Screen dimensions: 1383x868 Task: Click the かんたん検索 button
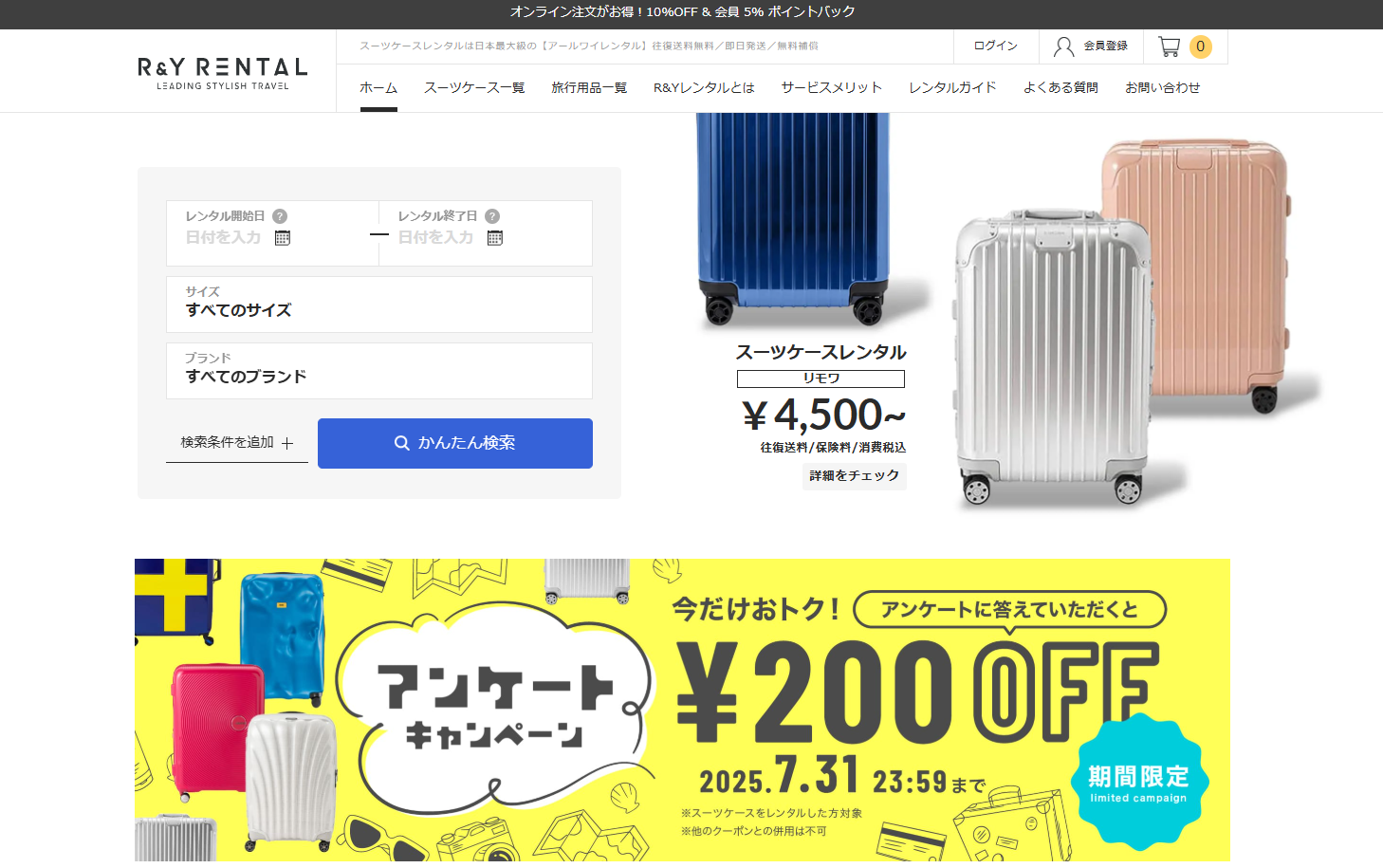[x=455, y=443]
